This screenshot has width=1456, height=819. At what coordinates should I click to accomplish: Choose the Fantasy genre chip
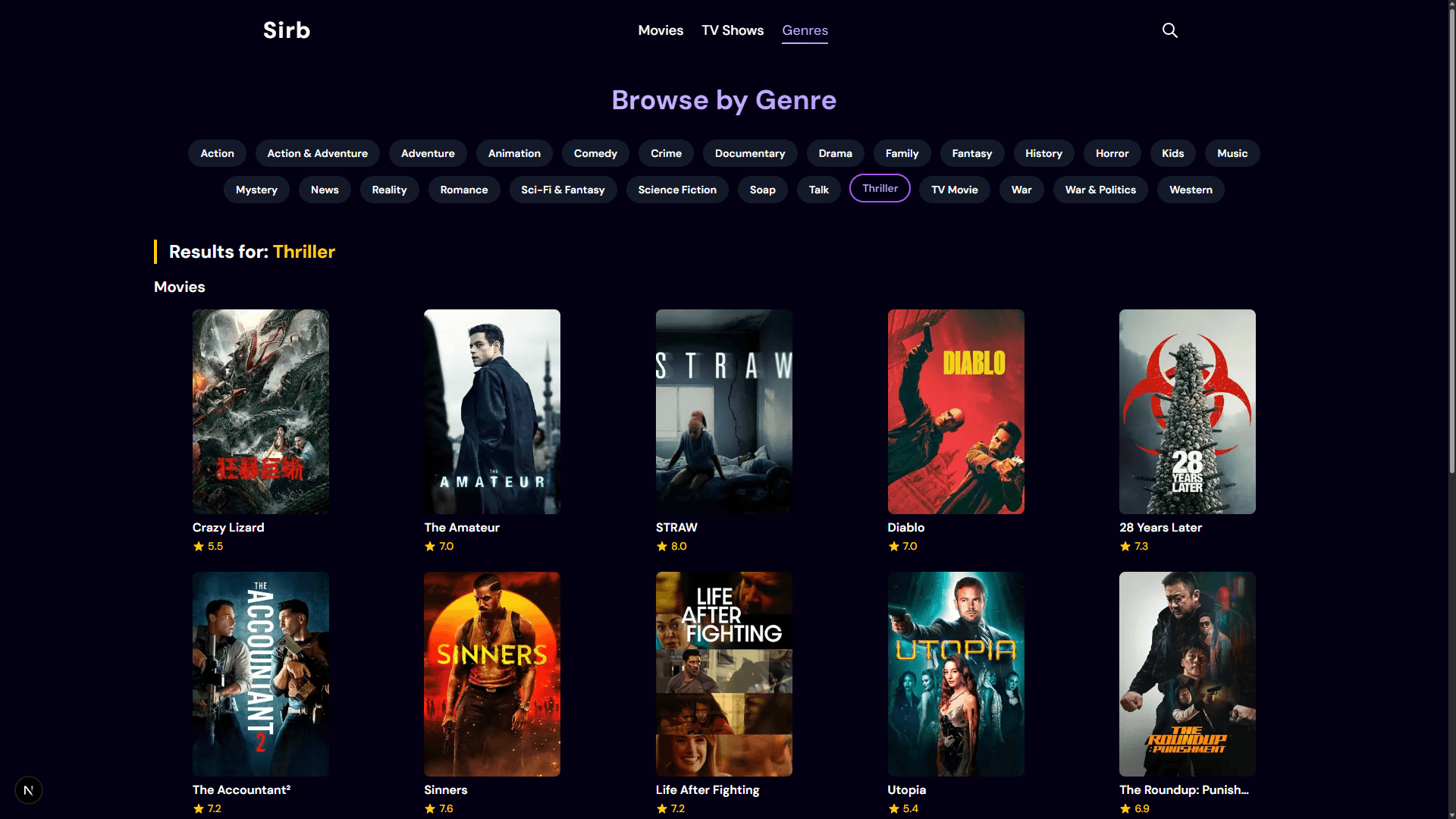point(972,153)
